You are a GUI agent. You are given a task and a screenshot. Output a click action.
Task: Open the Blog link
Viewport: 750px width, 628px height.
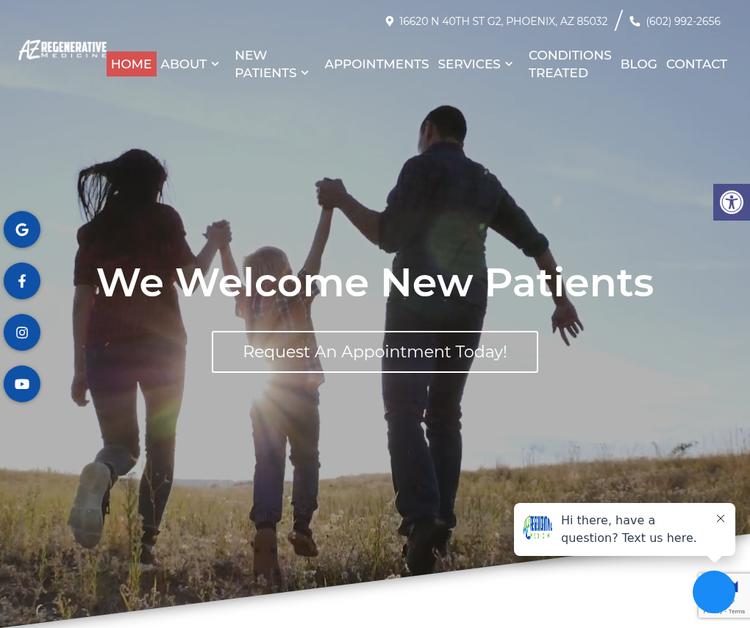tap(639, 64)
